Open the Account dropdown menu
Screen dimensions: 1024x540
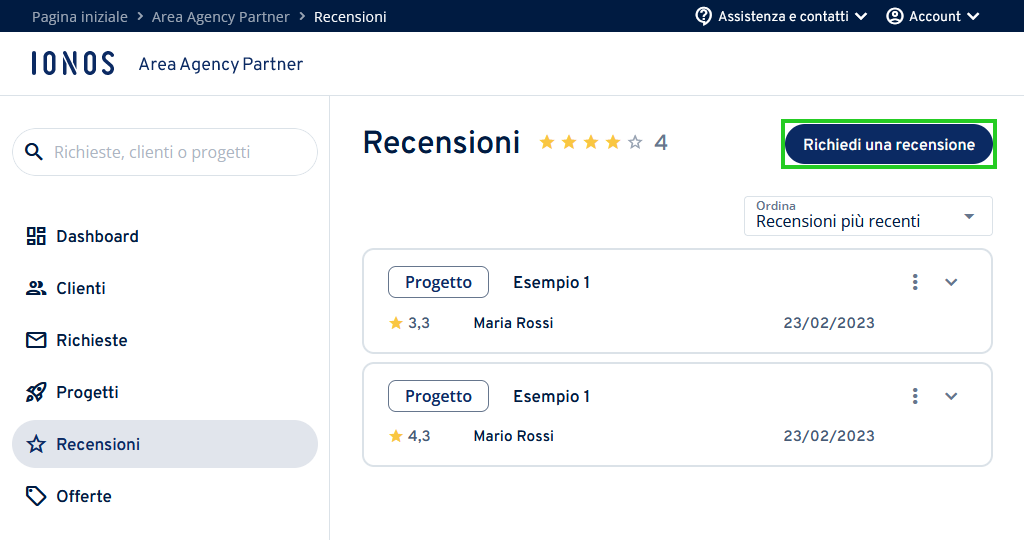pyautogui.click(x=933, y=16)
